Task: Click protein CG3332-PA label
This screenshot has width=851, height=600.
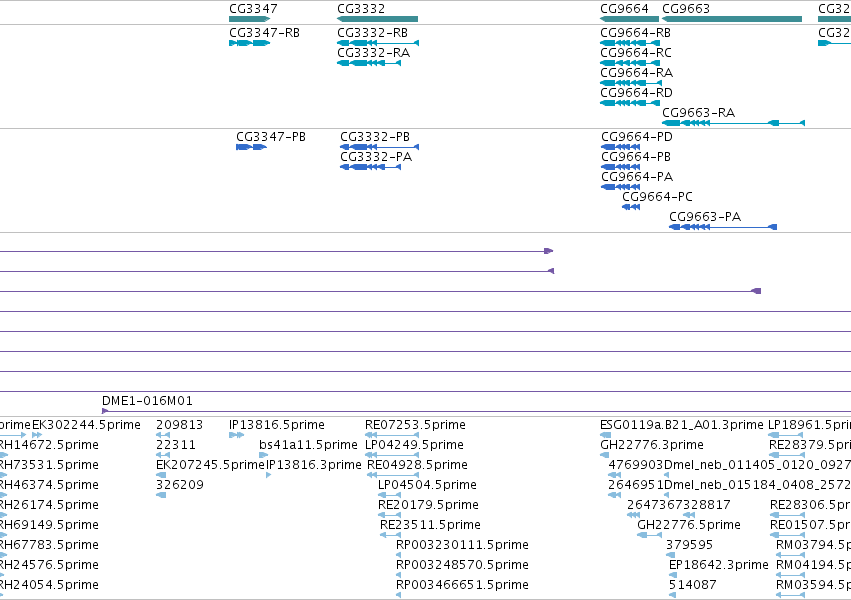Action: [376, 157]
